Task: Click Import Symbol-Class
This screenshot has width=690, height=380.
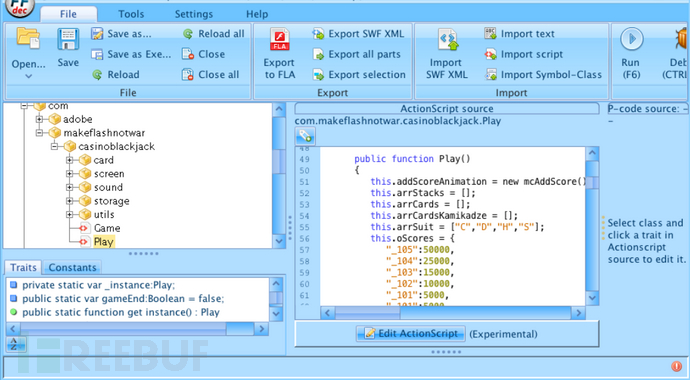Action: point(543,75)
